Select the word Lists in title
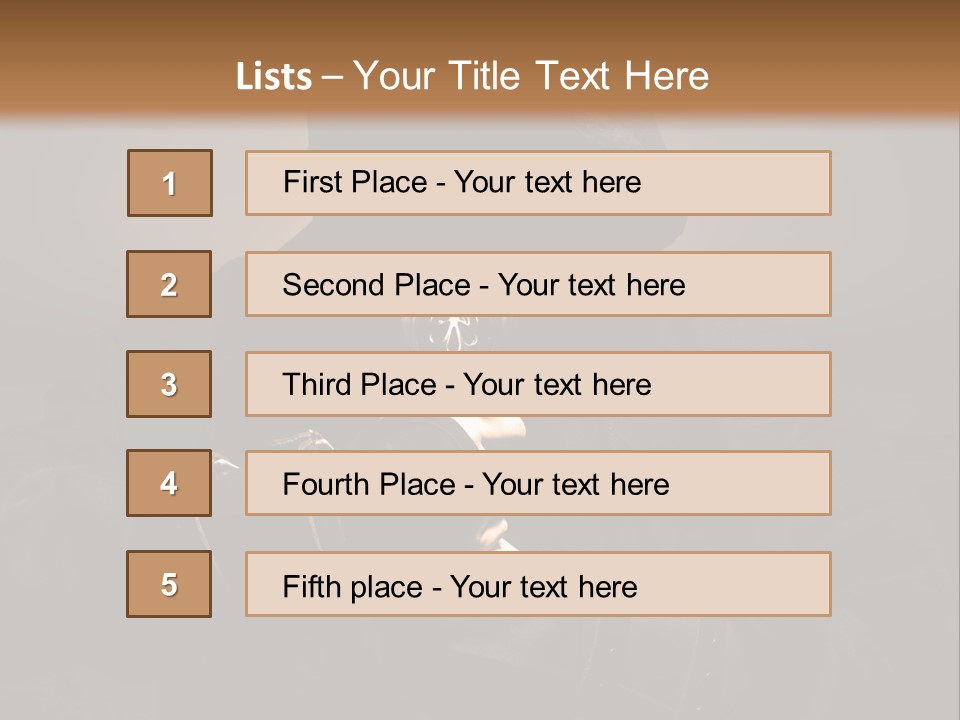960x720 pixels. (274, 77)
